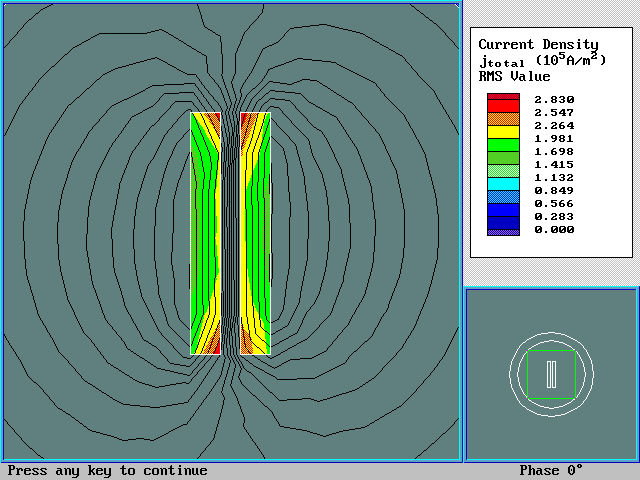Click the gap between the two conductors
The width and height of the screenshot is (640, 480).
point(230,233)
